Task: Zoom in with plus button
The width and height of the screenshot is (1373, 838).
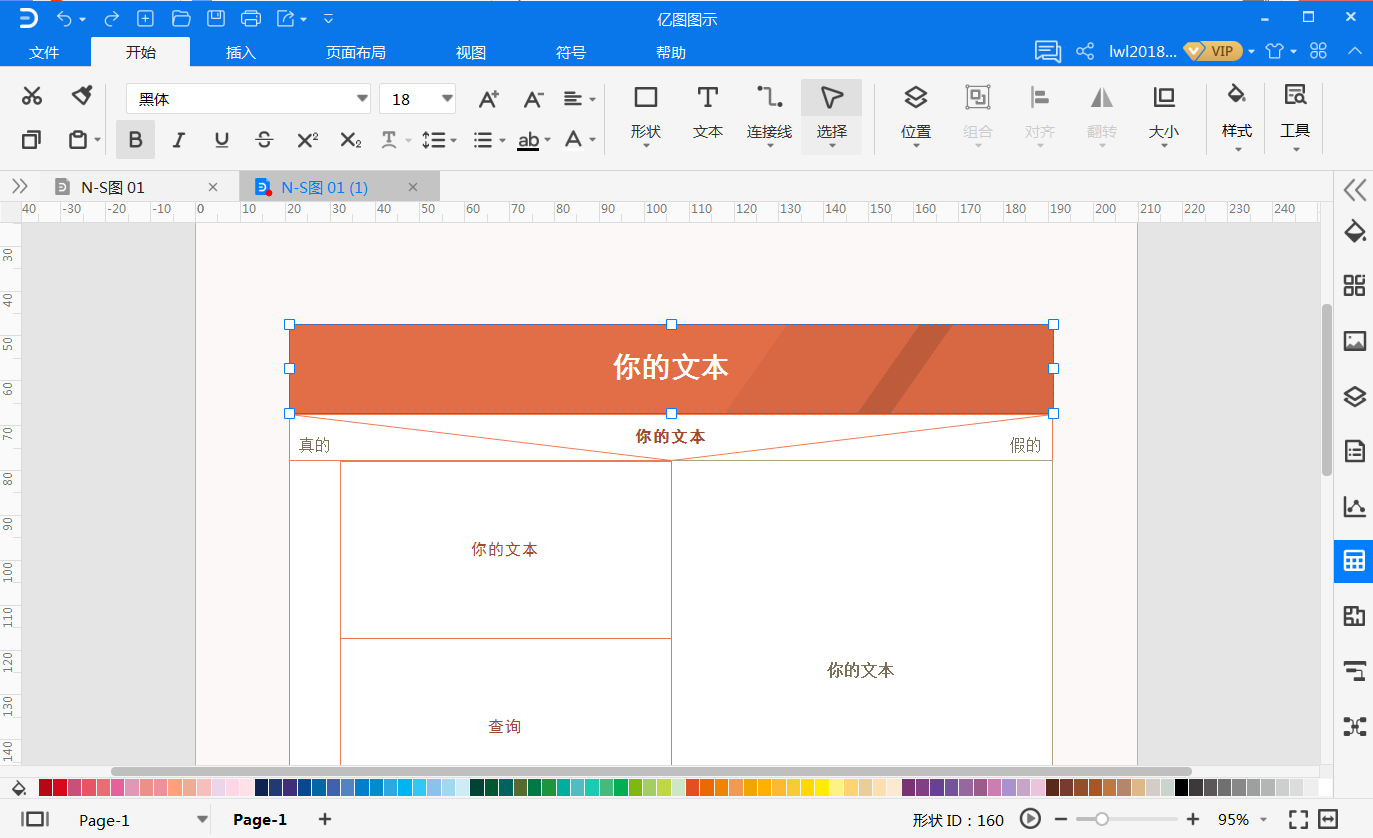Action: 1193,820
